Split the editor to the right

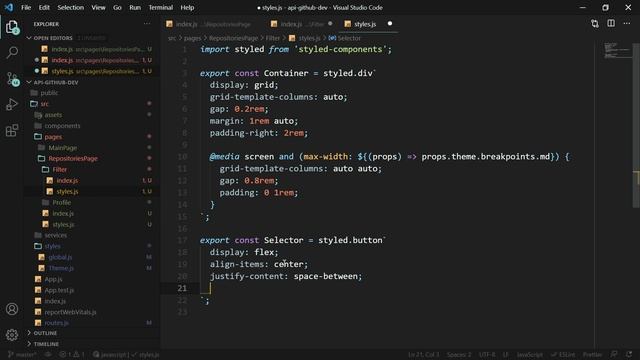[x=611, y=24]
